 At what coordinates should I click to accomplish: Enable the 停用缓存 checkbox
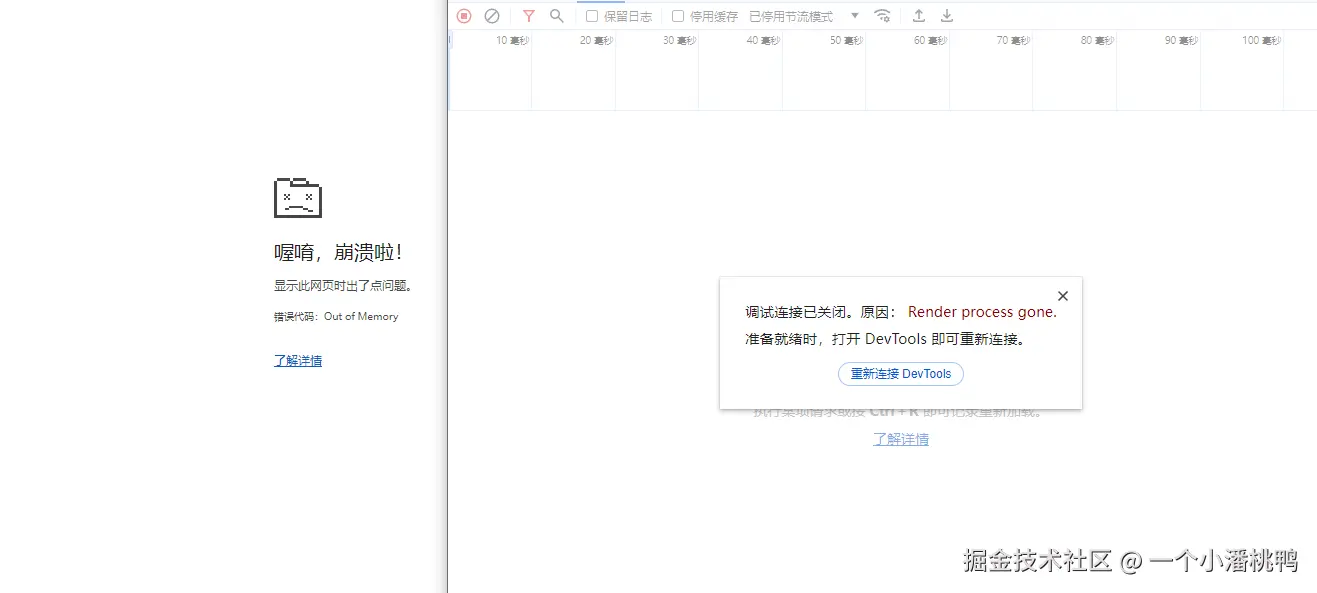pyautogui.click(x=678, y=15)
